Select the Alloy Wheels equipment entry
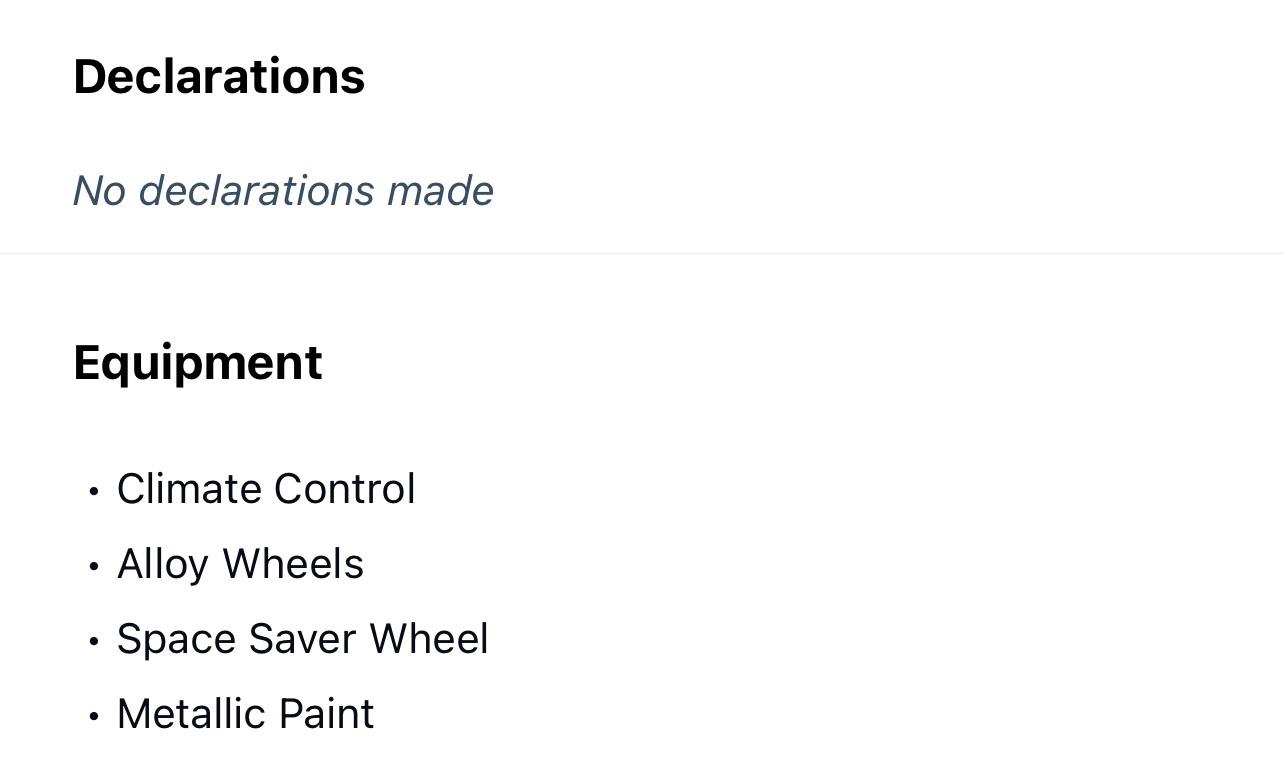This screenshot has height=771, width=1284. tap(240, 564)
